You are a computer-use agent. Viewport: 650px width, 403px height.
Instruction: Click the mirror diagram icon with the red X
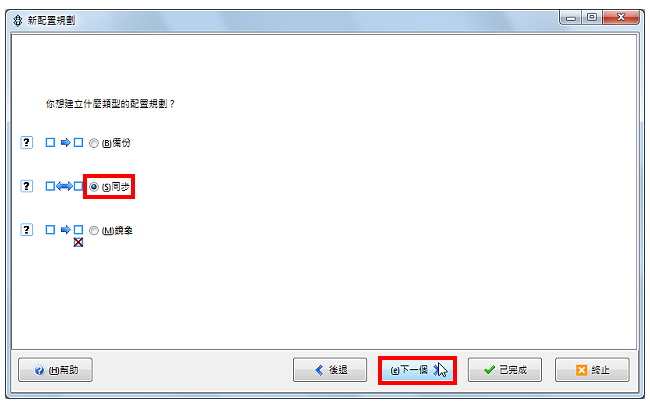pyautogui.click(x=64, y=235)
